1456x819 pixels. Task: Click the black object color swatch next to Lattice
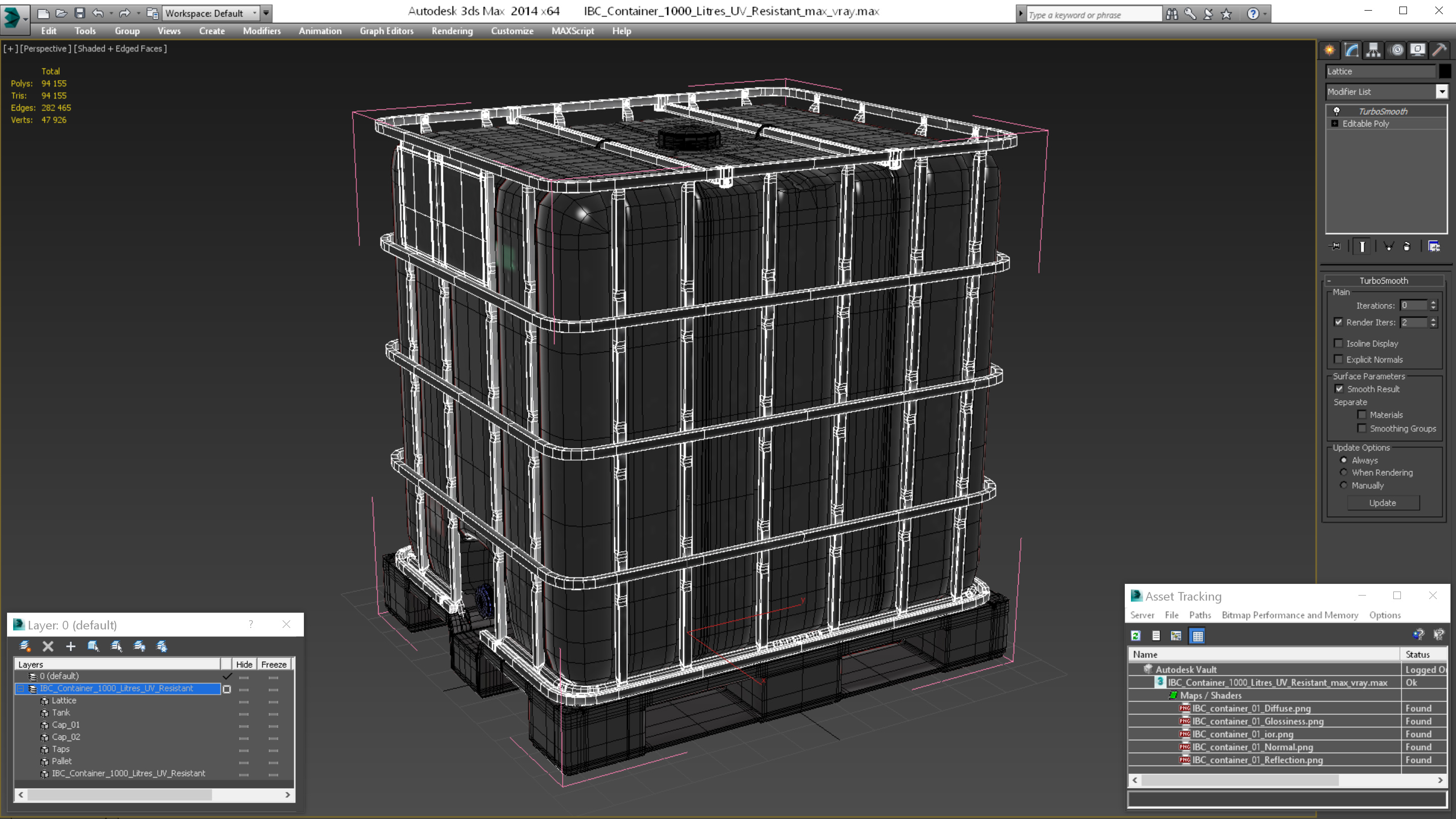[x=1445, y=71]
